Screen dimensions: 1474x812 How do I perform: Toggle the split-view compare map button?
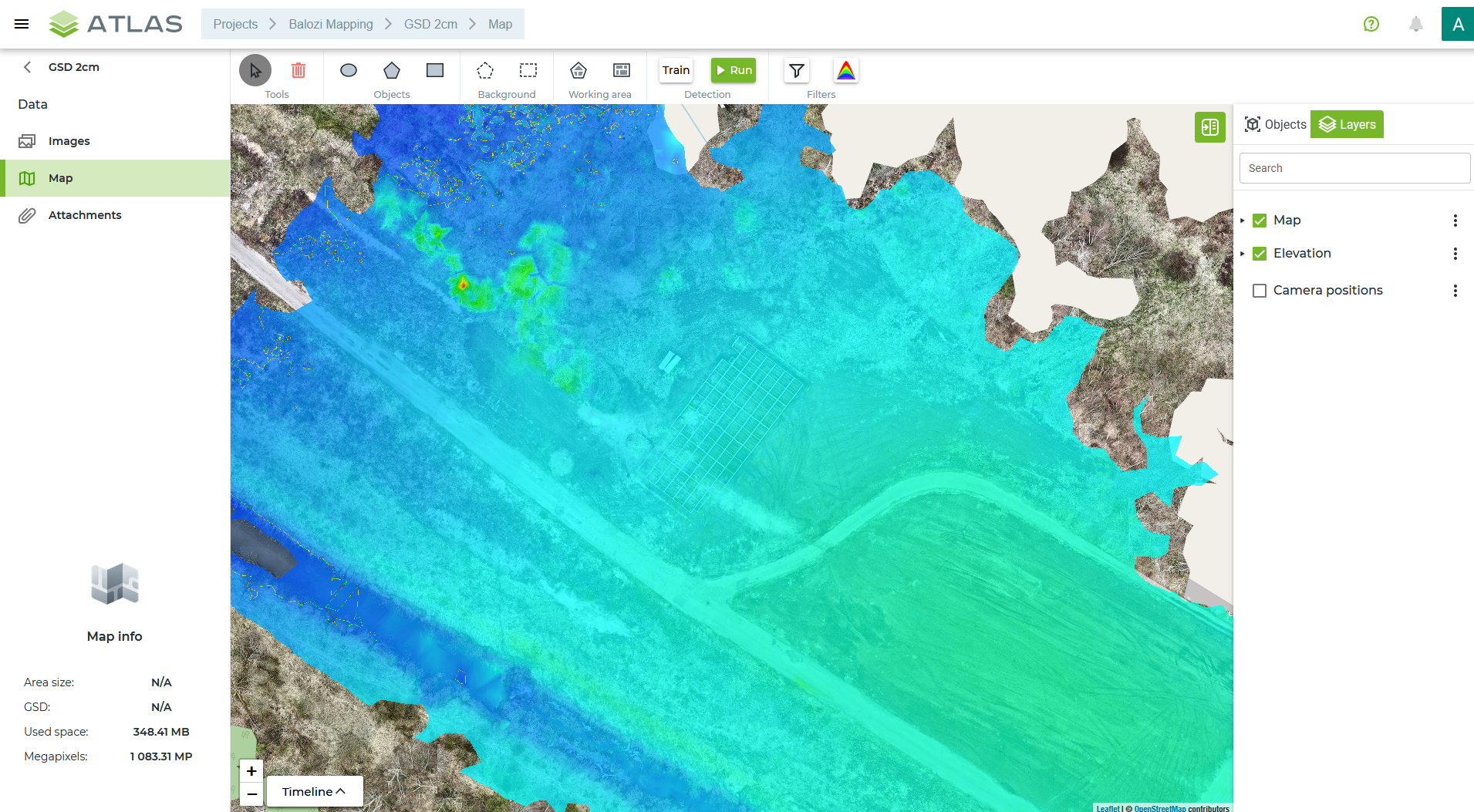(1210, 127)
